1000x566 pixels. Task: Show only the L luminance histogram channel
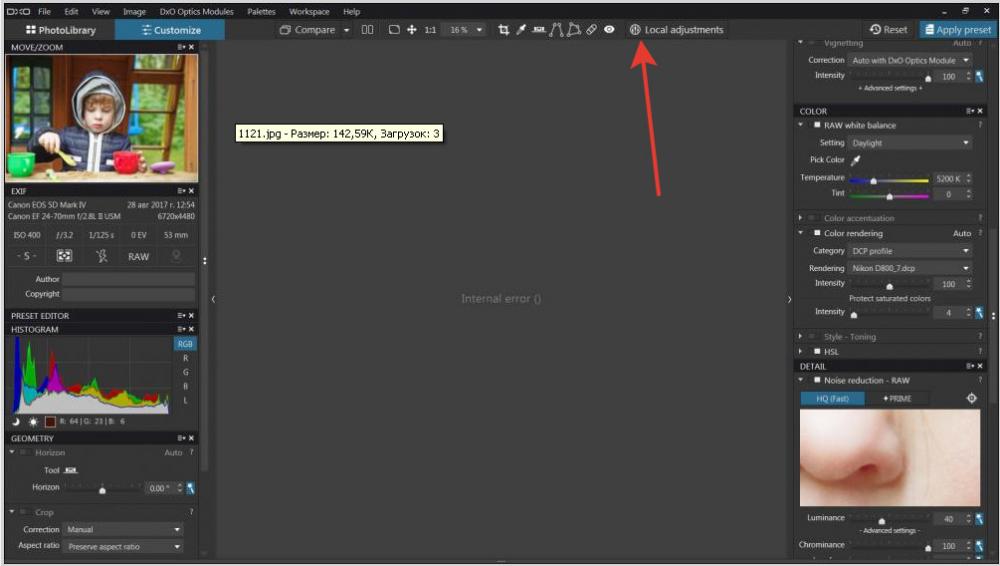(x=186, y=400)
